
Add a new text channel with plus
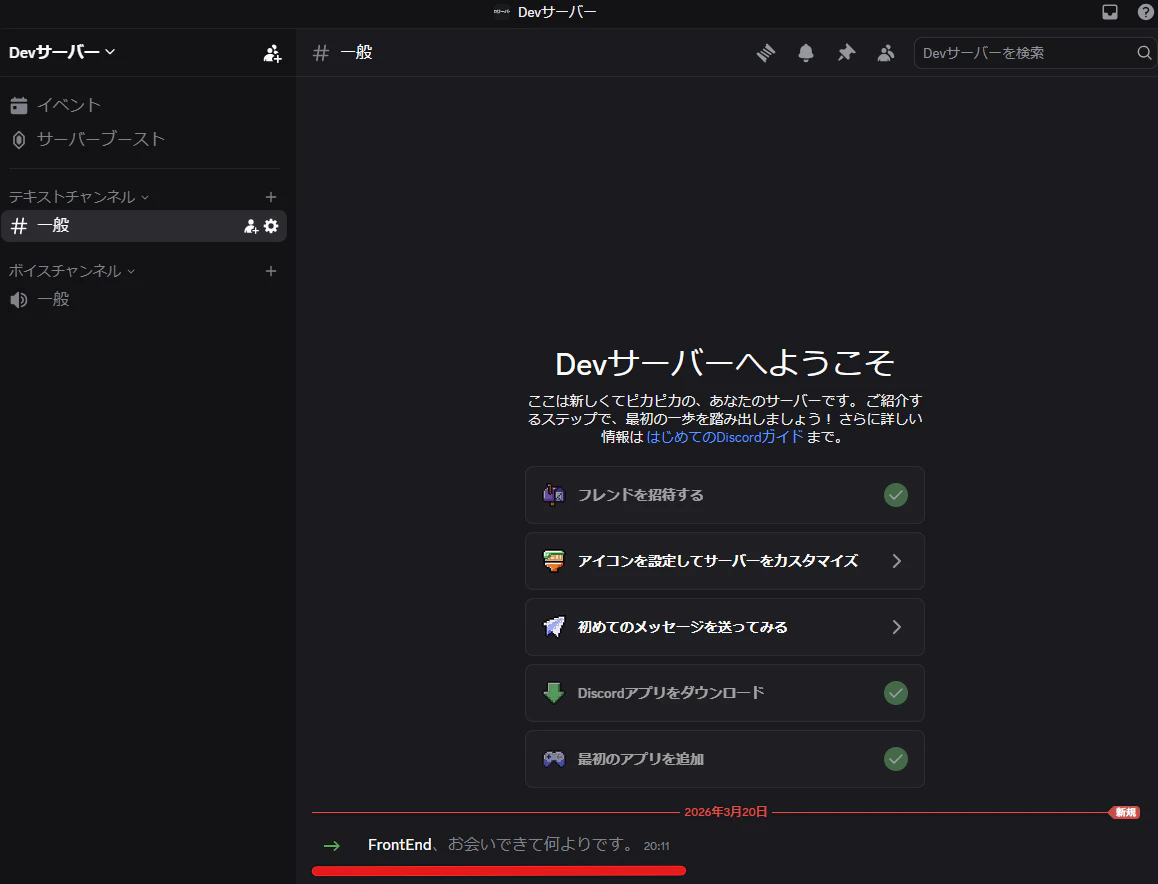click(x=271, y=197)
